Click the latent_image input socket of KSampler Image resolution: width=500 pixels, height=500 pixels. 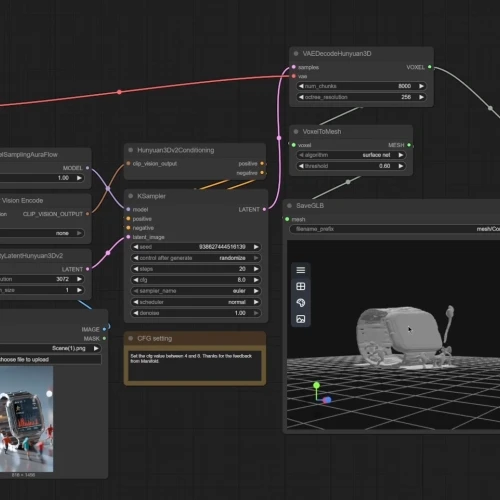point(128,237)
